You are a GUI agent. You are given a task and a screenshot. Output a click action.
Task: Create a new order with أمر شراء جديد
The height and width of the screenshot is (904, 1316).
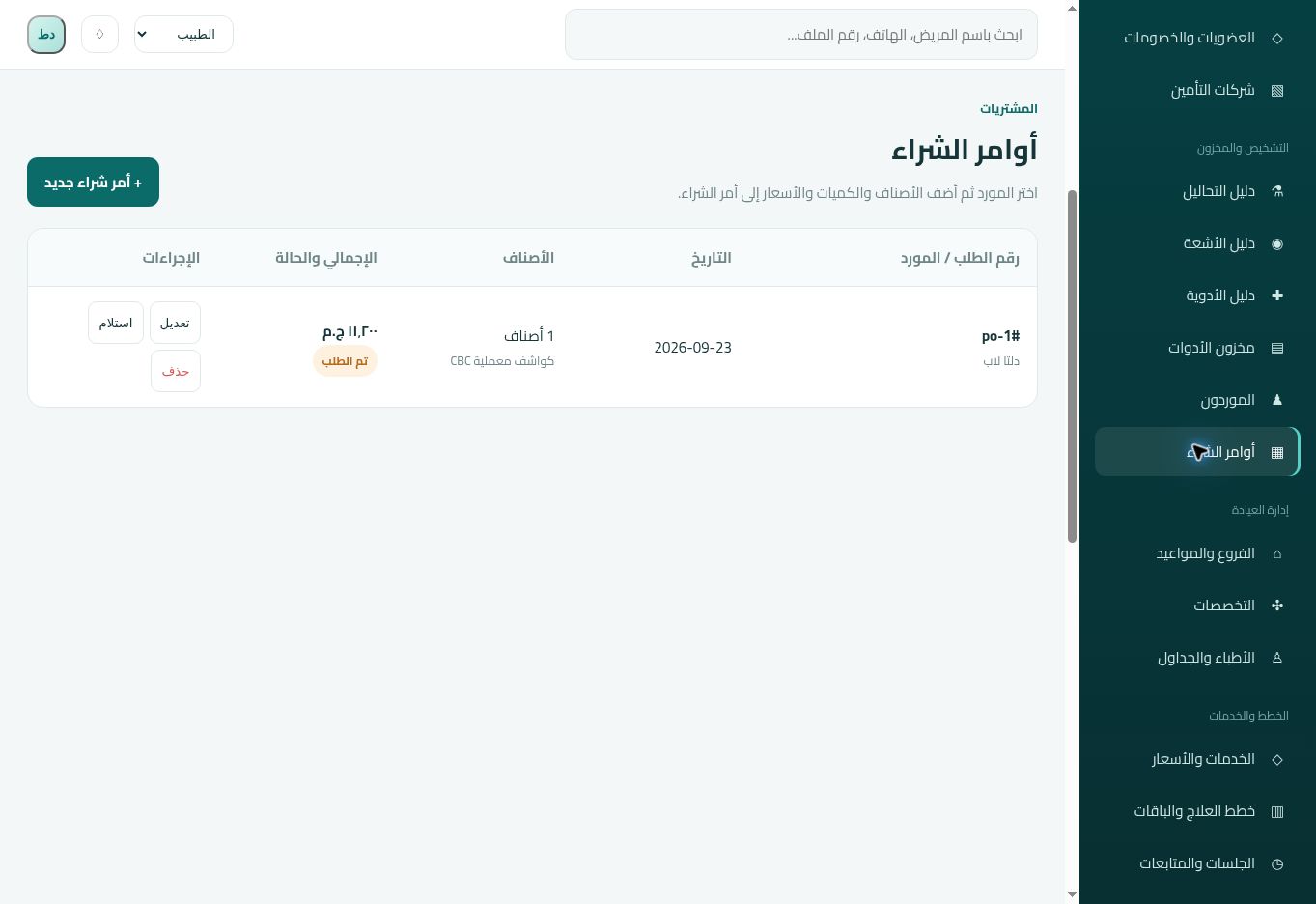93,183
